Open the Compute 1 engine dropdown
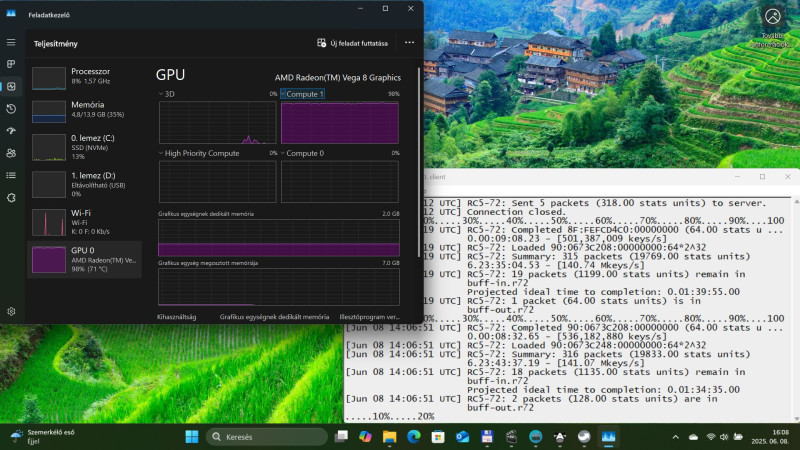 coord(302,94)
